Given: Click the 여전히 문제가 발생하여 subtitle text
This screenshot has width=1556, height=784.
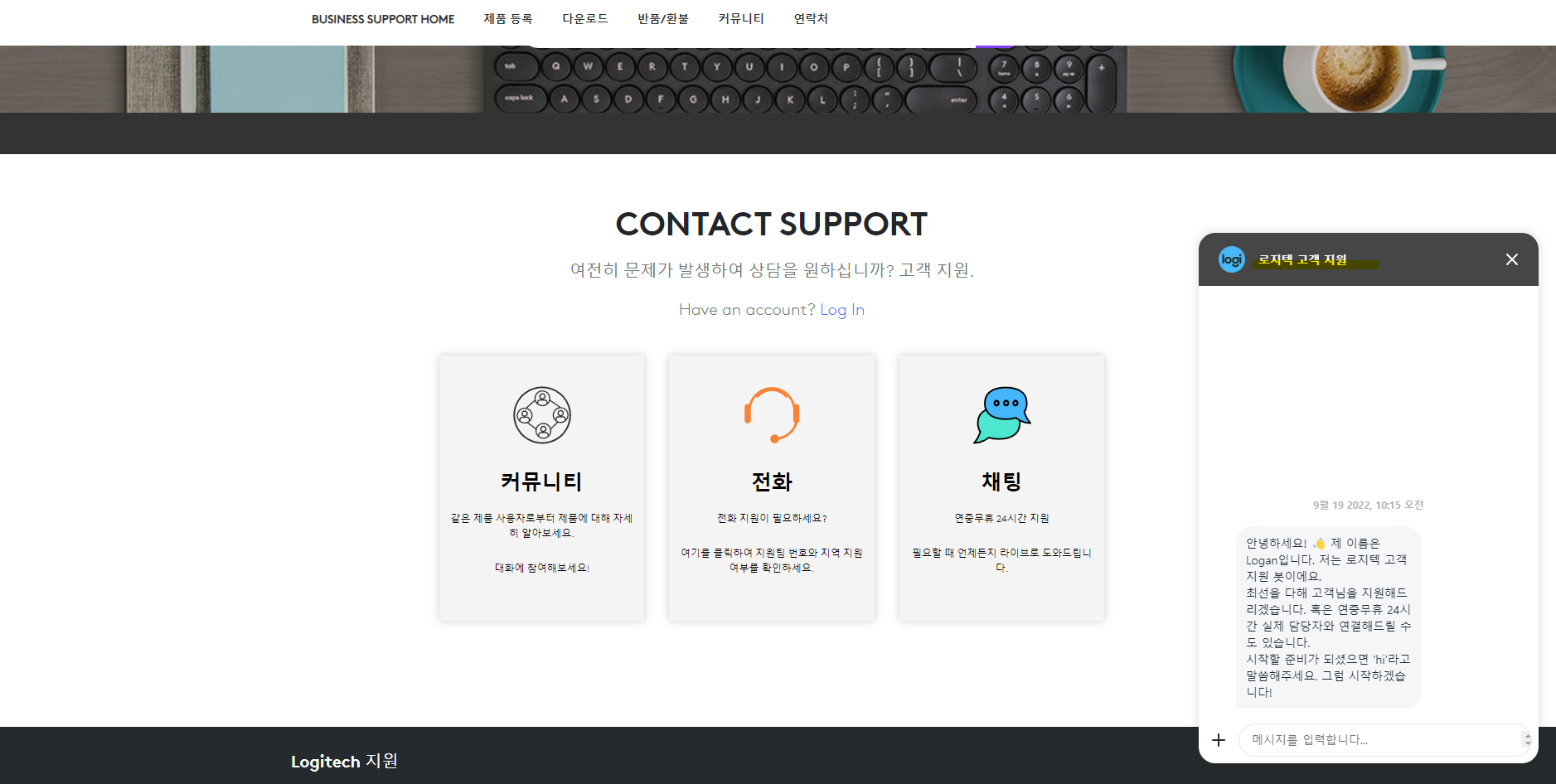Looking at the screenshot, I should pos(772,270).
